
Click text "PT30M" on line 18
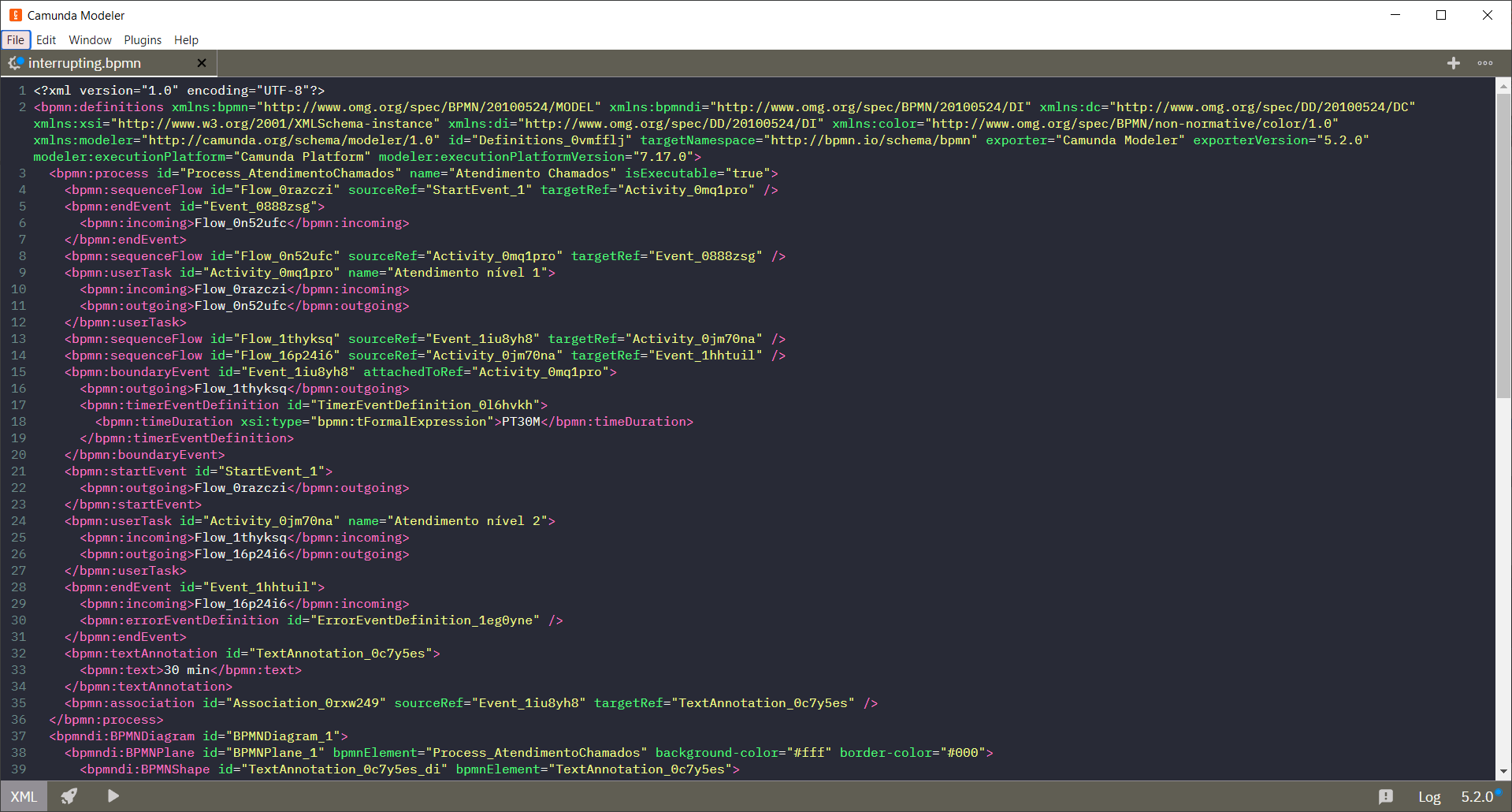(x=521, y=421)
